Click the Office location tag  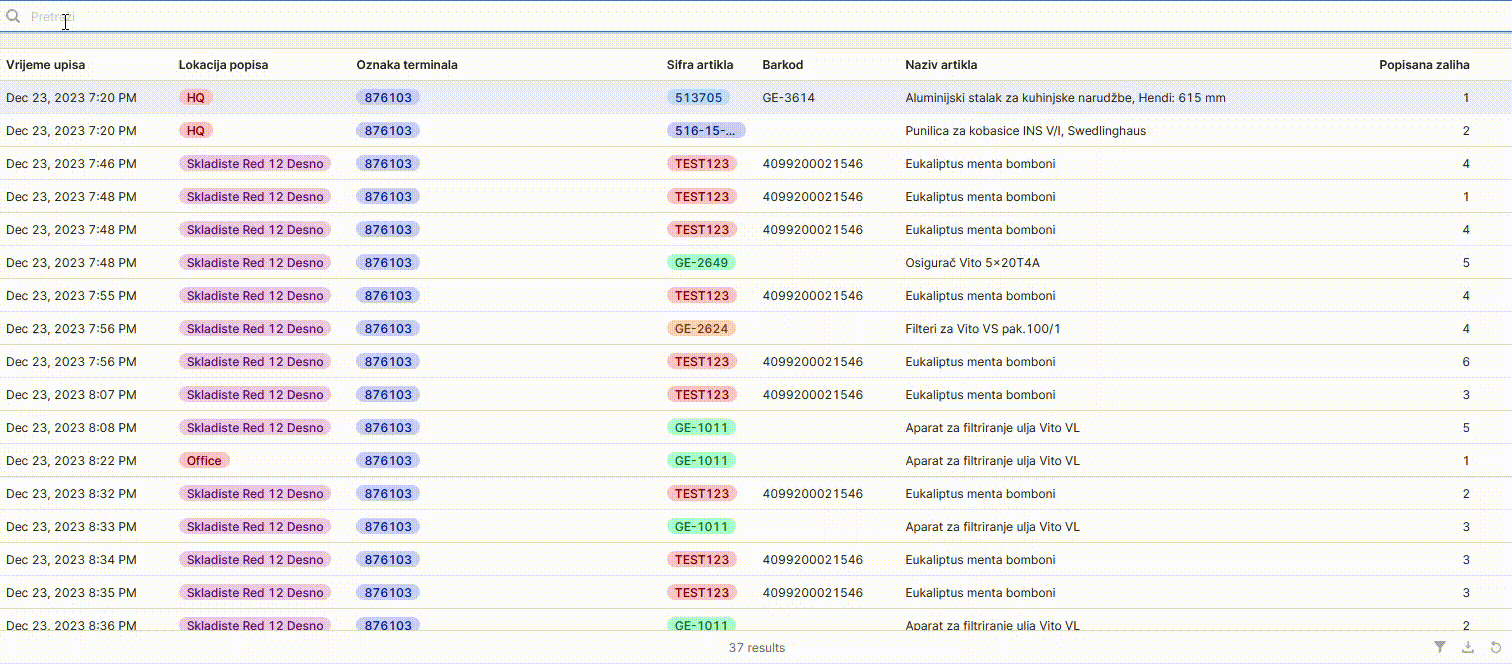(x=204, y=461)
